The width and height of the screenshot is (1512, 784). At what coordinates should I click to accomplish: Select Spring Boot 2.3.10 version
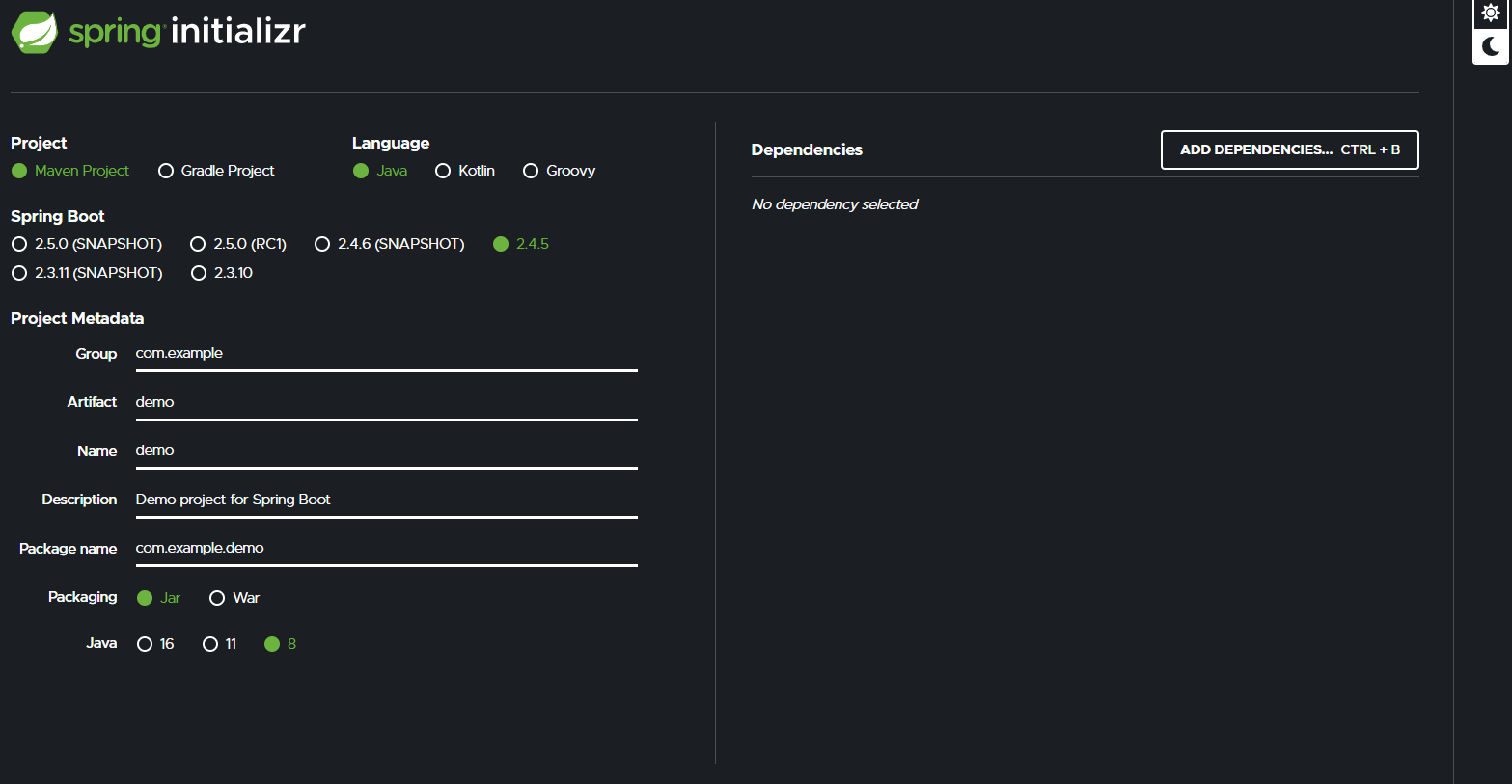(222, 273)
